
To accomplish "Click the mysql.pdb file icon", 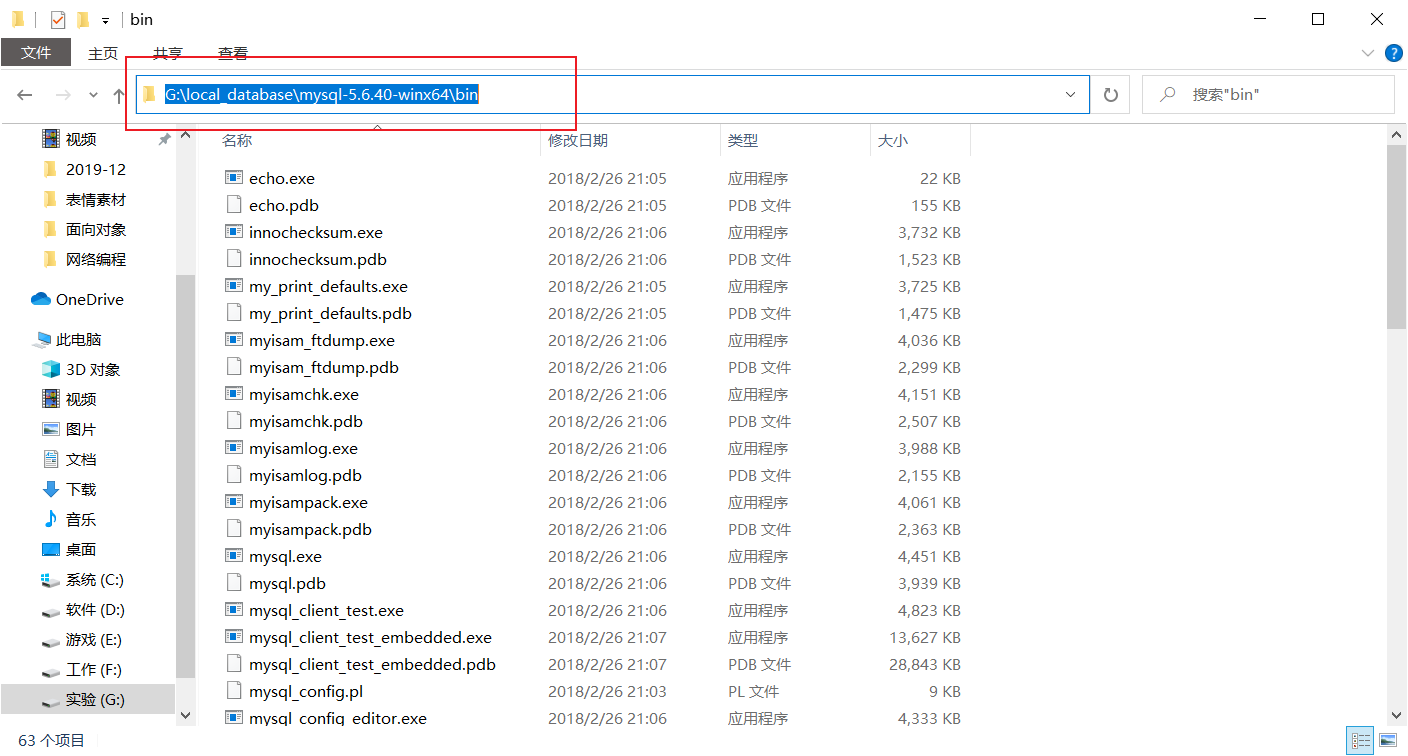I will pyautogui.click(x=234, y=583).
